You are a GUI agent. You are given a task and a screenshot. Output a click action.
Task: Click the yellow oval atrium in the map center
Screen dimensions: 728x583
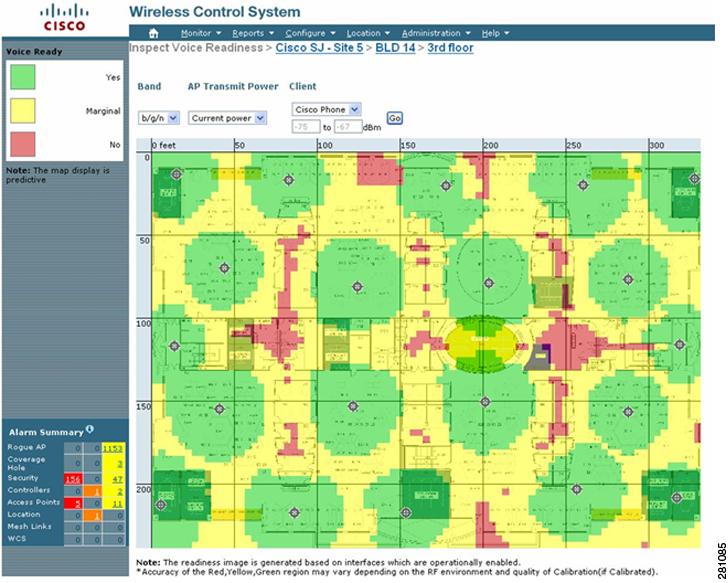pos(481,344)
